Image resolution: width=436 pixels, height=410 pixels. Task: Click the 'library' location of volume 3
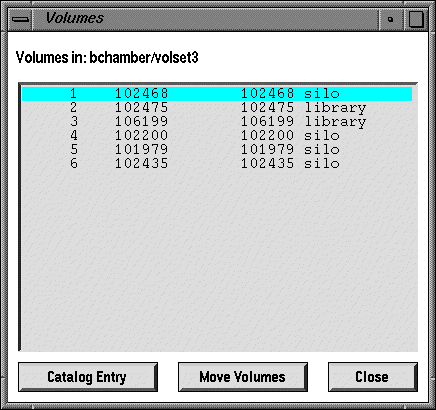pos(335,122)
